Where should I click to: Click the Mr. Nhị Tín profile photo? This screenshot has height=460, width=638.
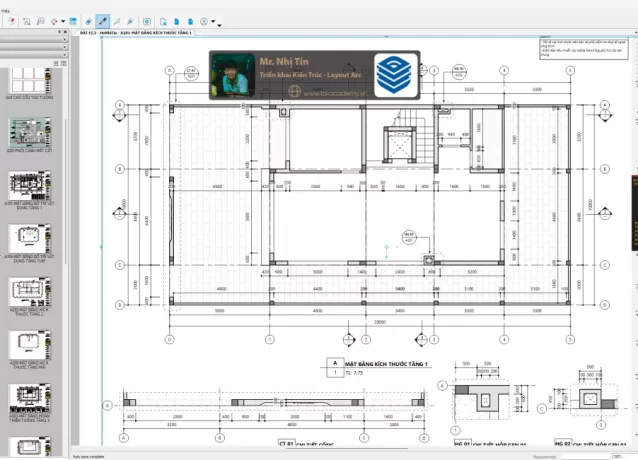click(232, 75)
